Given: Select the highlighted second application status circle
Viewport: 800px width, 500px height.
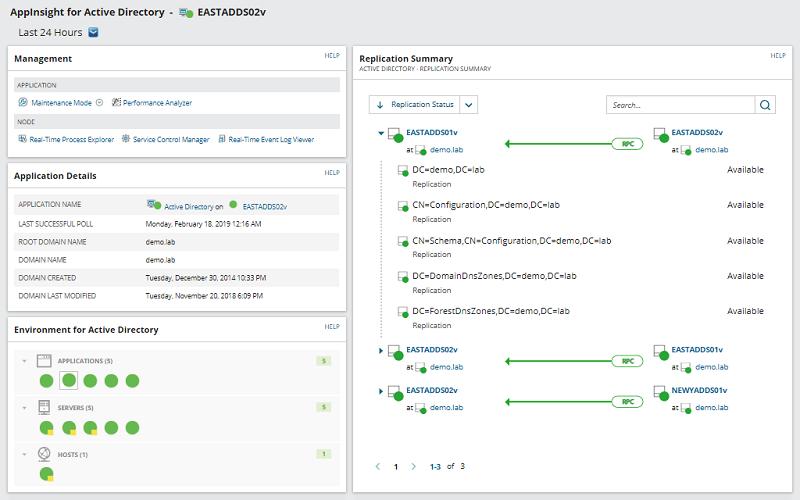Looking at the screenshot, I should tap(69, 380).
